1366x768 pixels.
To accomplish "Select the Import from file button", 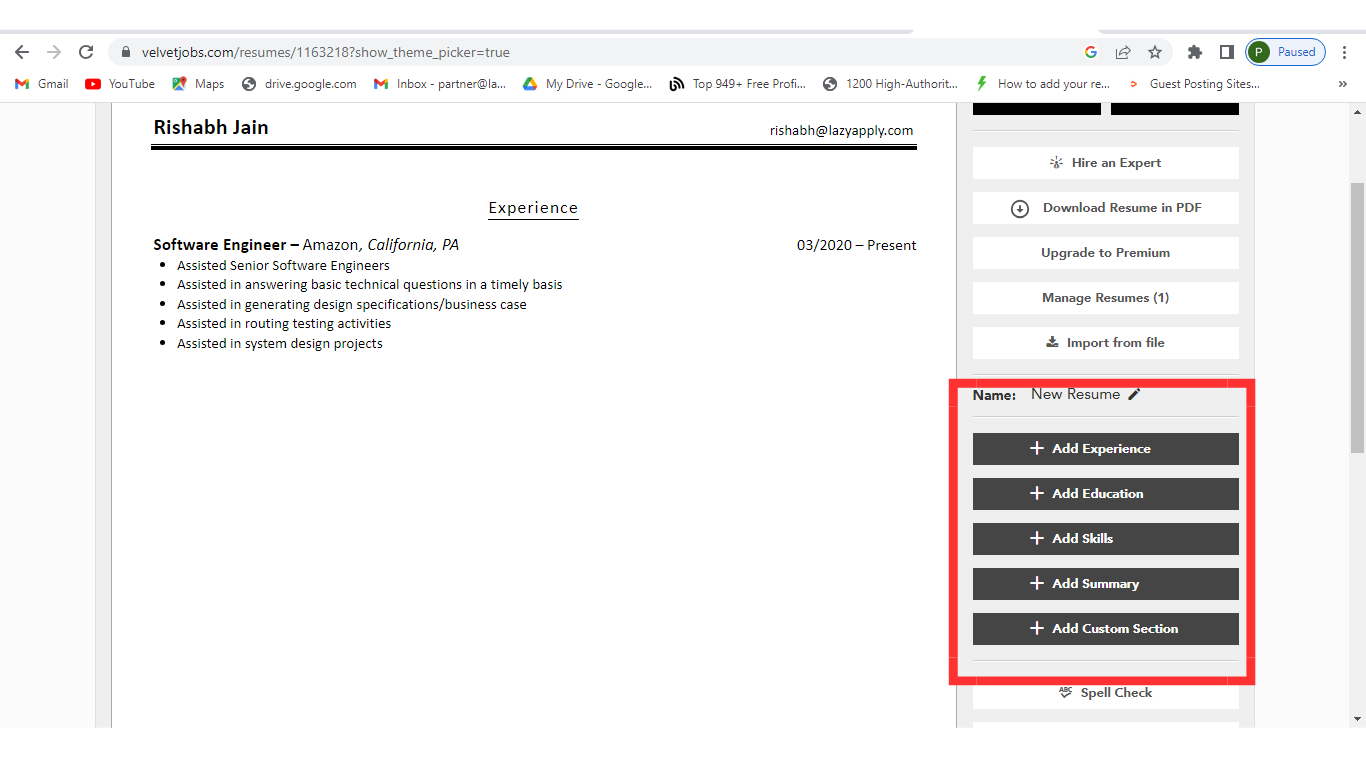I will pyautogui.click(x=1105, y=343).
